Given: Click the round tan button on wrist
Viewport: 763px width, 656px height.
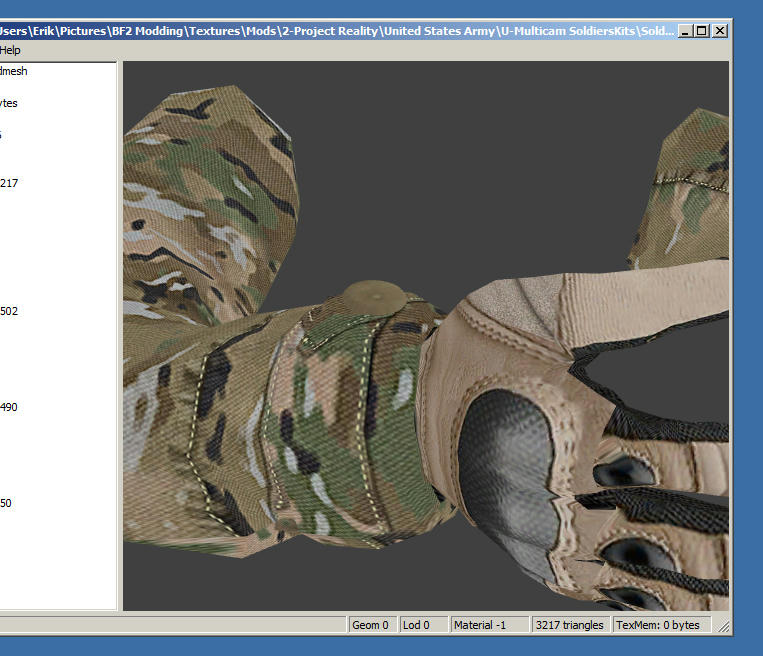Looking at the screenshot, I should point(377,293).
